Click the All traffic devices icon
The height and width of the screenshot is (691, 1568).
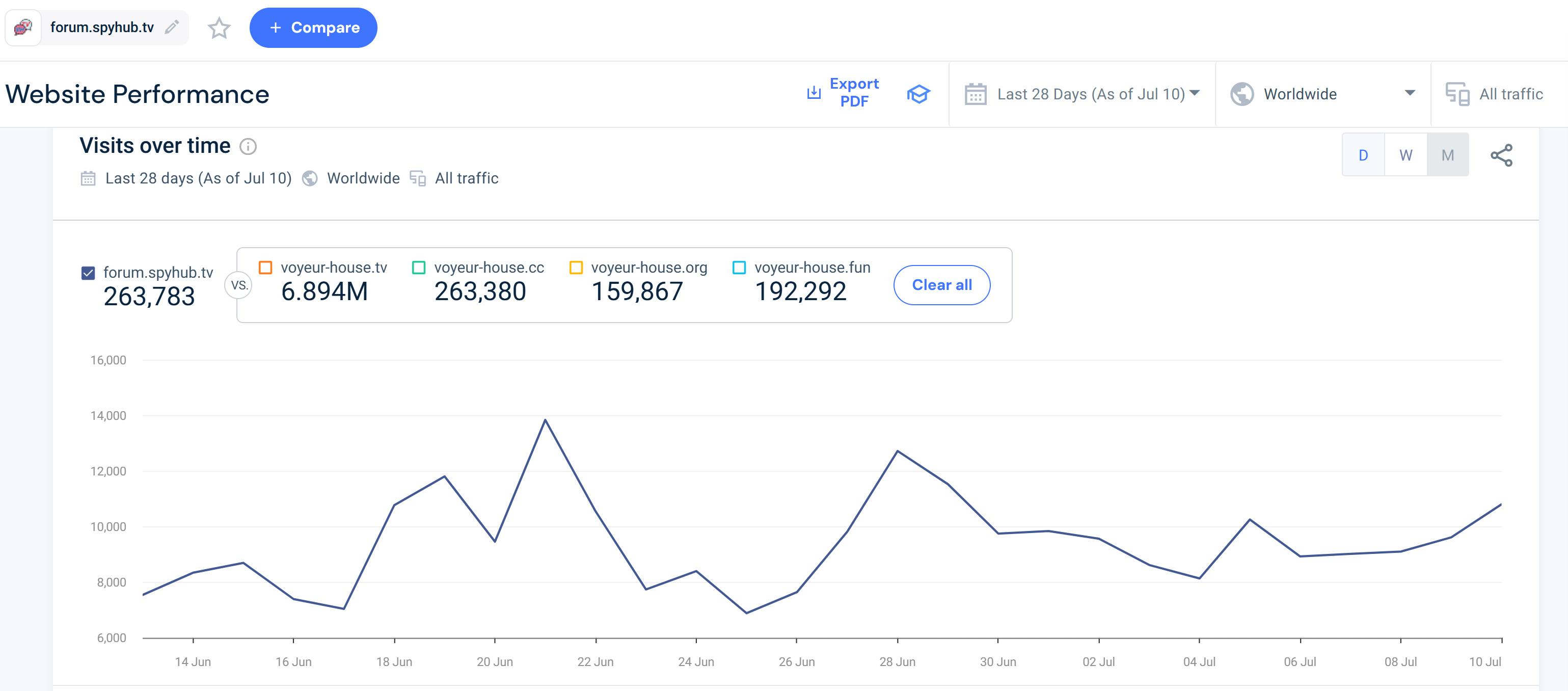tap(1457, 94)
